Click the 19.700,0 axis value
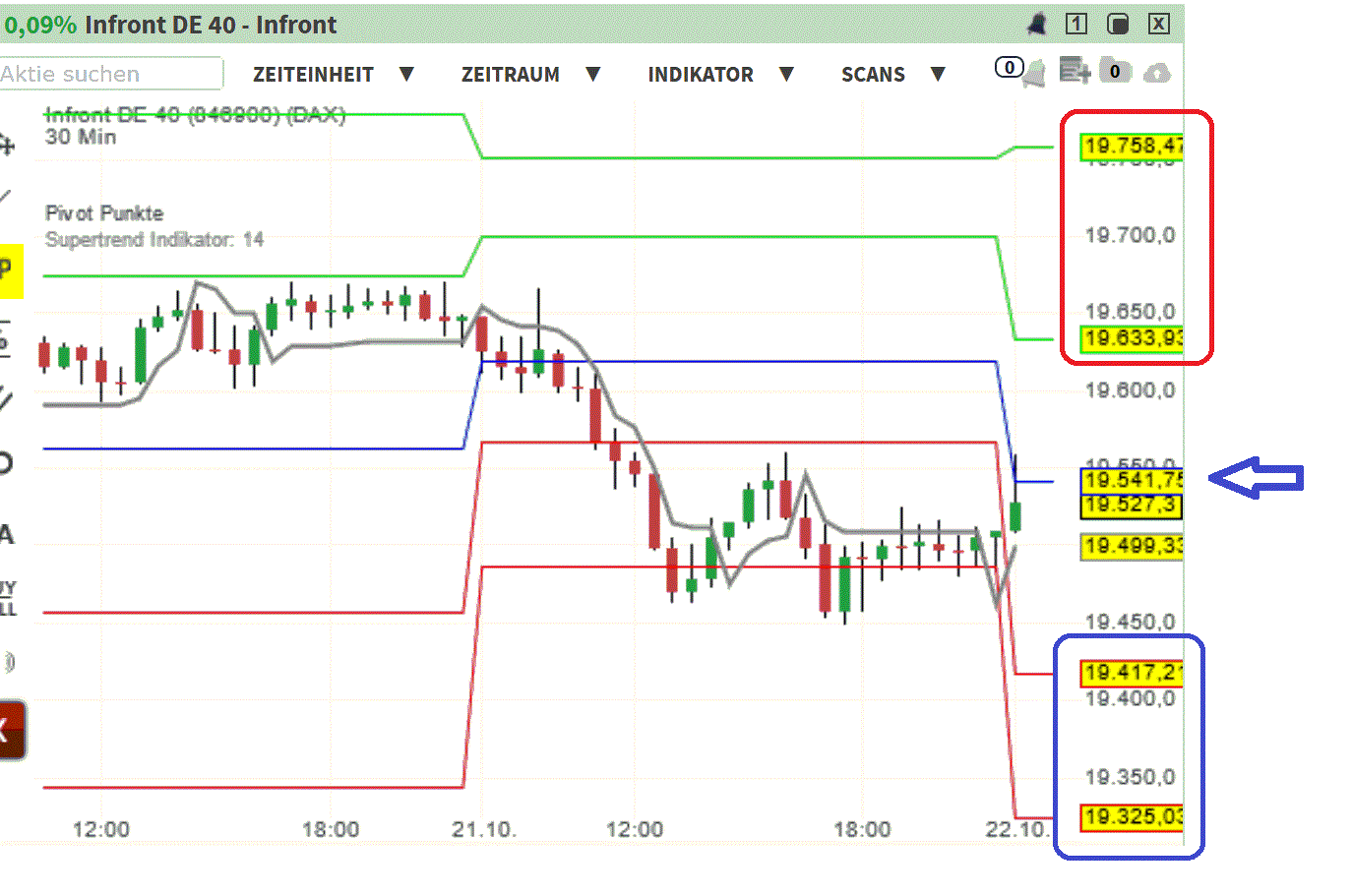Image resolution: width=1352 pixels, height=896 pixels. (1130, 235)
